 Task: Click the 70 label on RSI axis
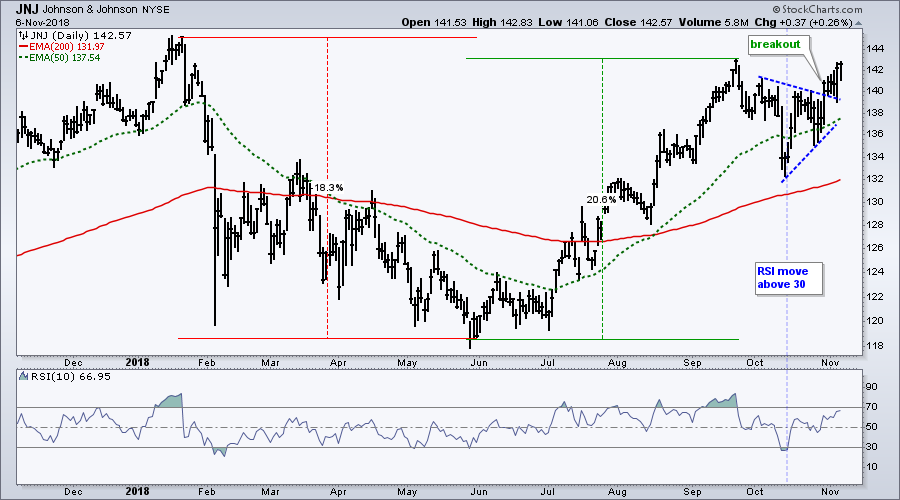[x=872, y=407]
